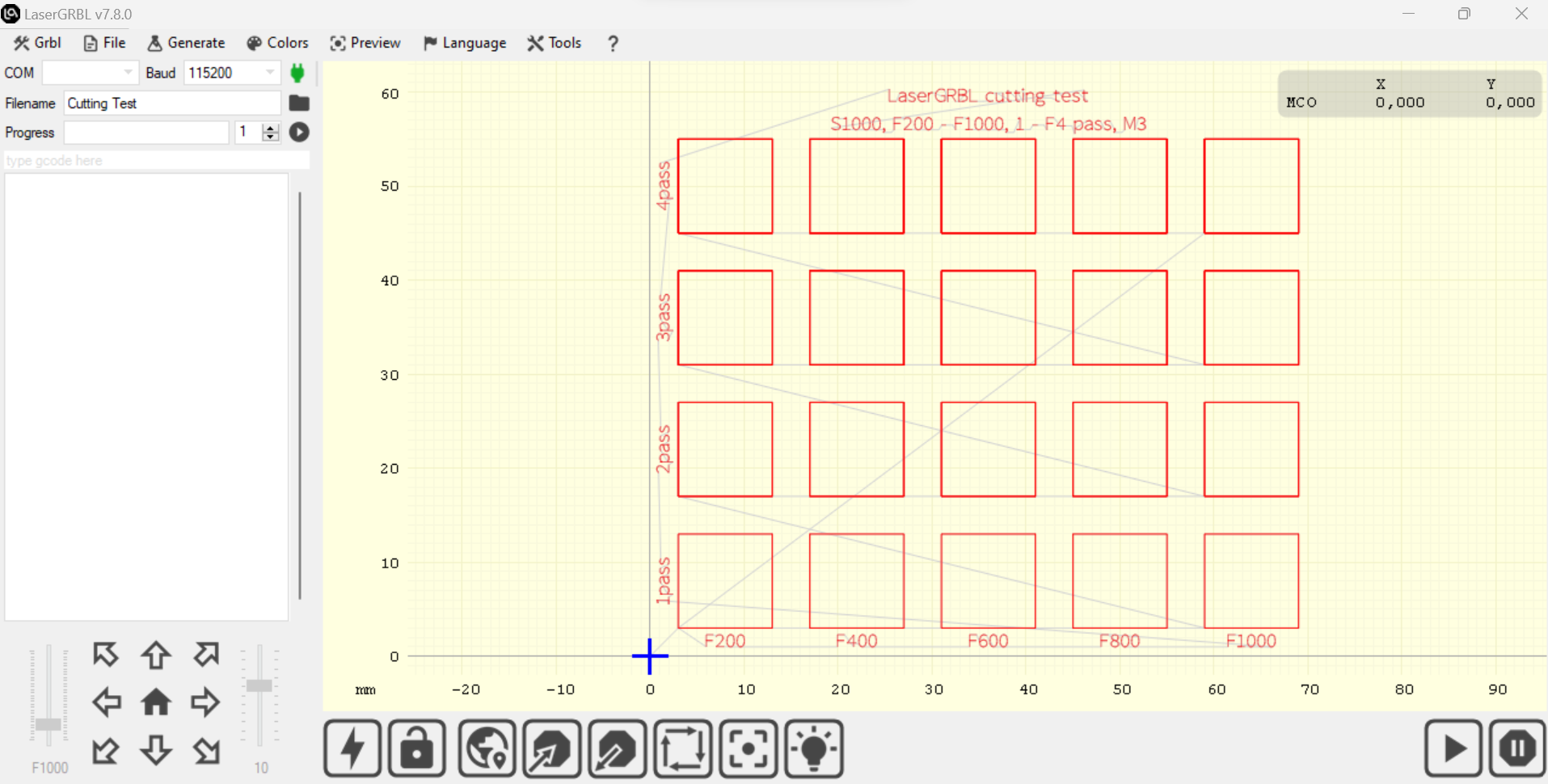The height and width of the screenshot is (784, 1548).
Task: Open the Language menu
Action: 465,43
